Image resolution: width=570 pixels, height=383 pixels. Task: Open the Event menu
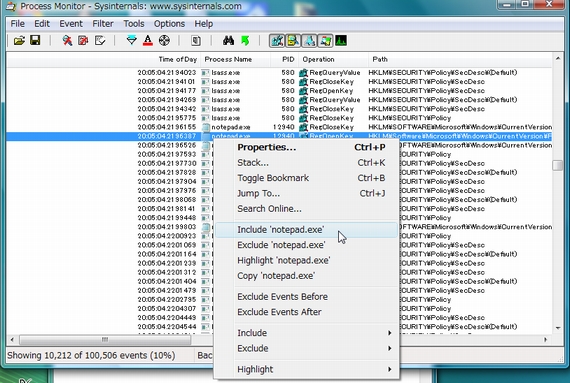[71, 24]
